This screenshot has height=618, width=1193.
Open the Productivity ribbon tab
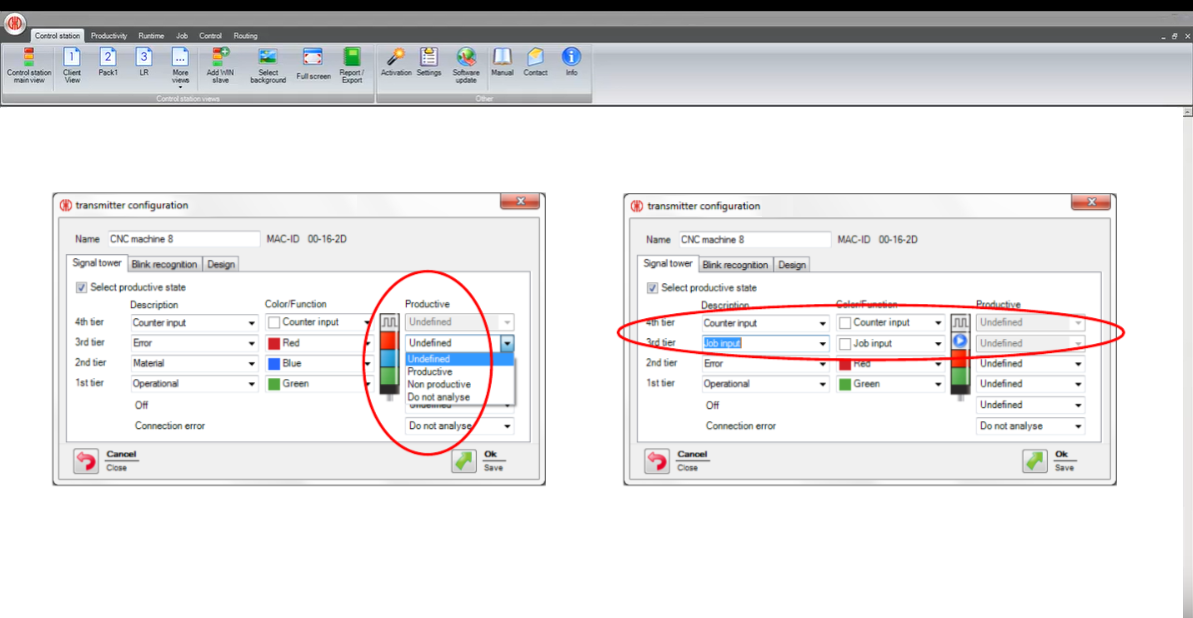coord(109,36)
